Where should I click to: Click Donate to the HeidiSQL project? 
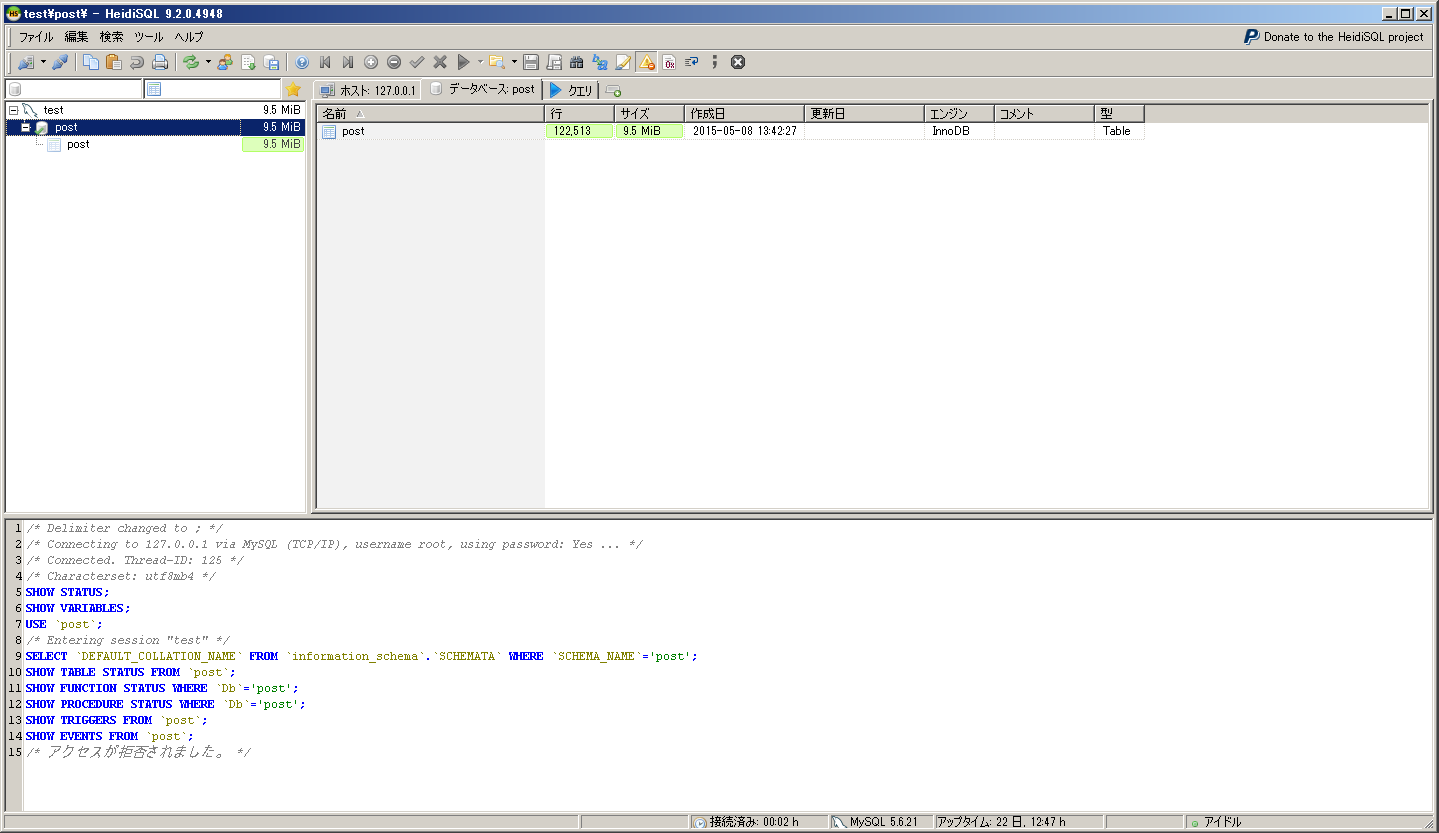[x=1333, y=37]
